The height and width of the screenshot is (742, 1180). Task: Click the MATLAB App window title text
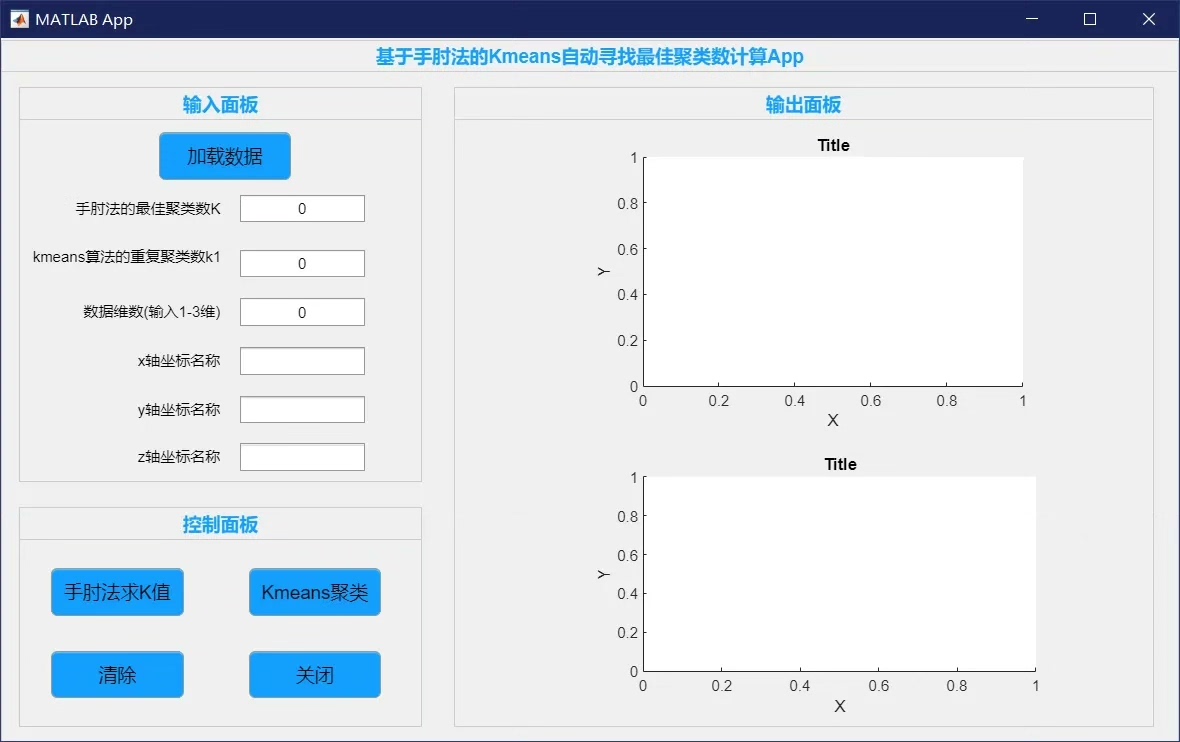[x=84, y=20]
